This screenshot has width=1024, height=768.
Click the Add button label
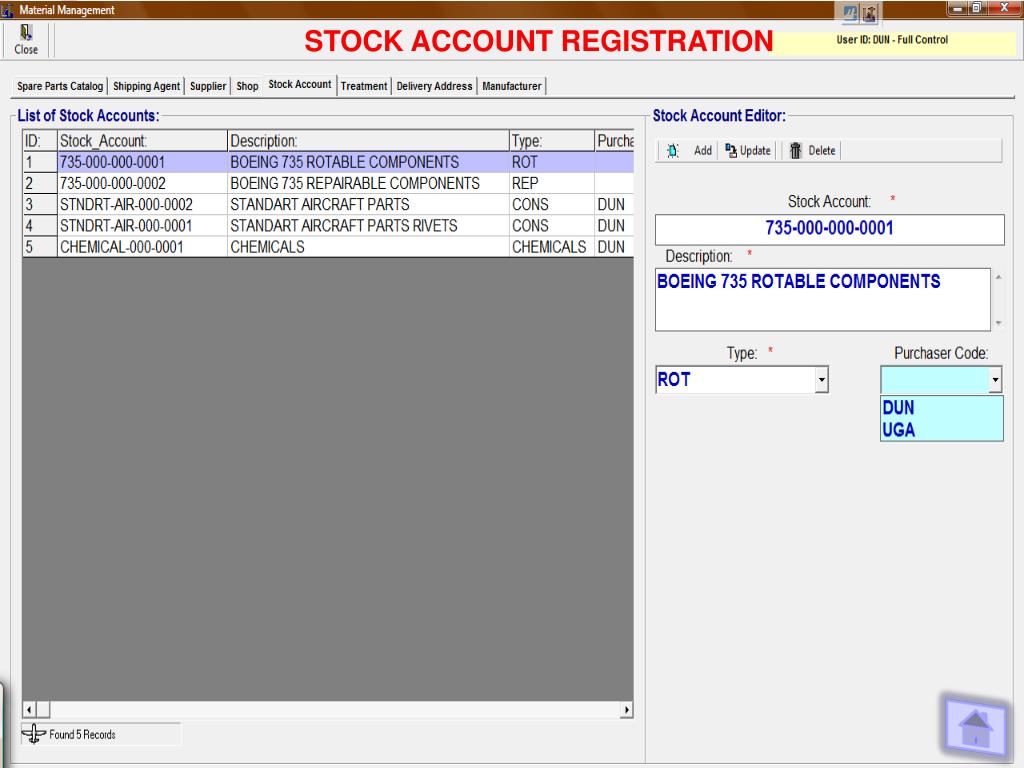click(703, 151)
